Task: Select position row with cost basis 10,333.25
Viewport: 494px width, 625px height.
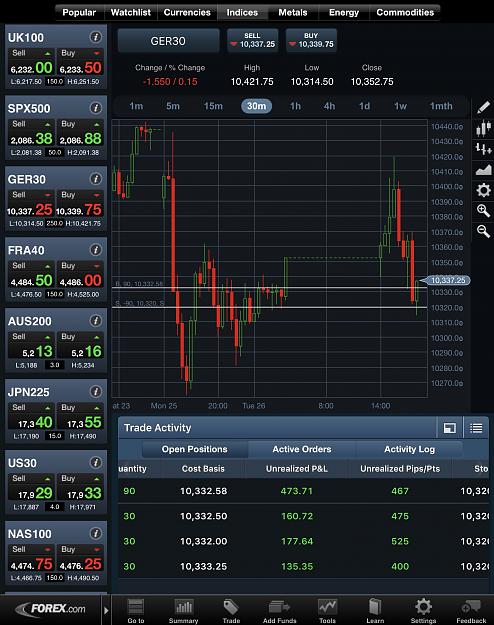Action: [x=303, y=566]
